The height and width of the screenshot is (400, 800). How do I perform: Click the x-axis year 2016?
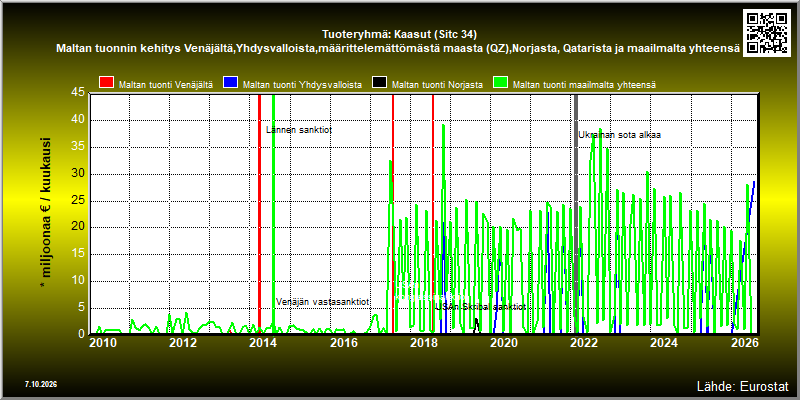[343, 343]
